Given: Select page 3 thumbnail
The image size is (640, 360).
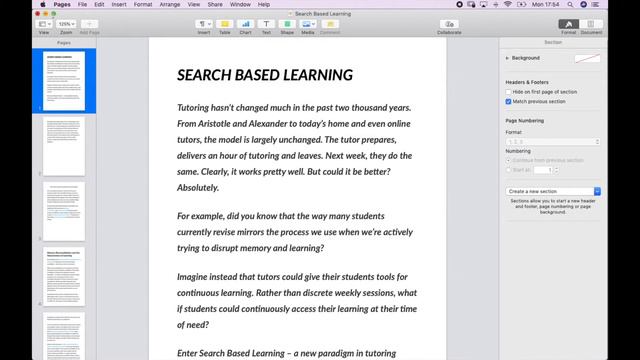Looking at the screenshot, I should pos(64,211).
